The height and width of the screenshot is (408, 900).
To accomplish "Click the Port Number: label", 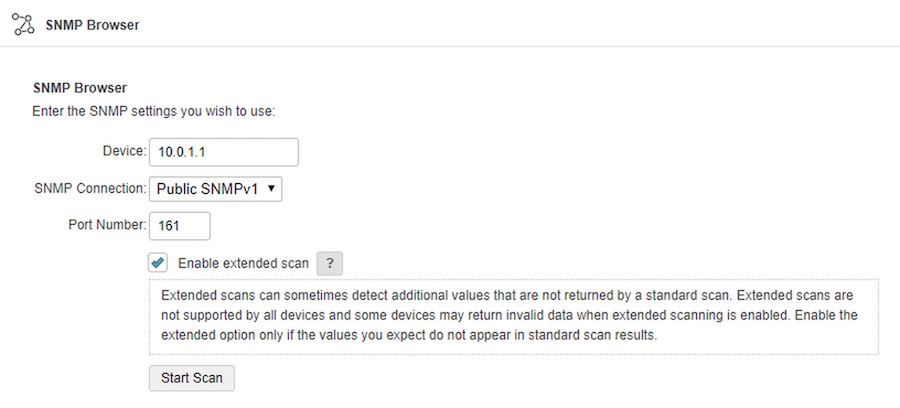I will point(107,225).
